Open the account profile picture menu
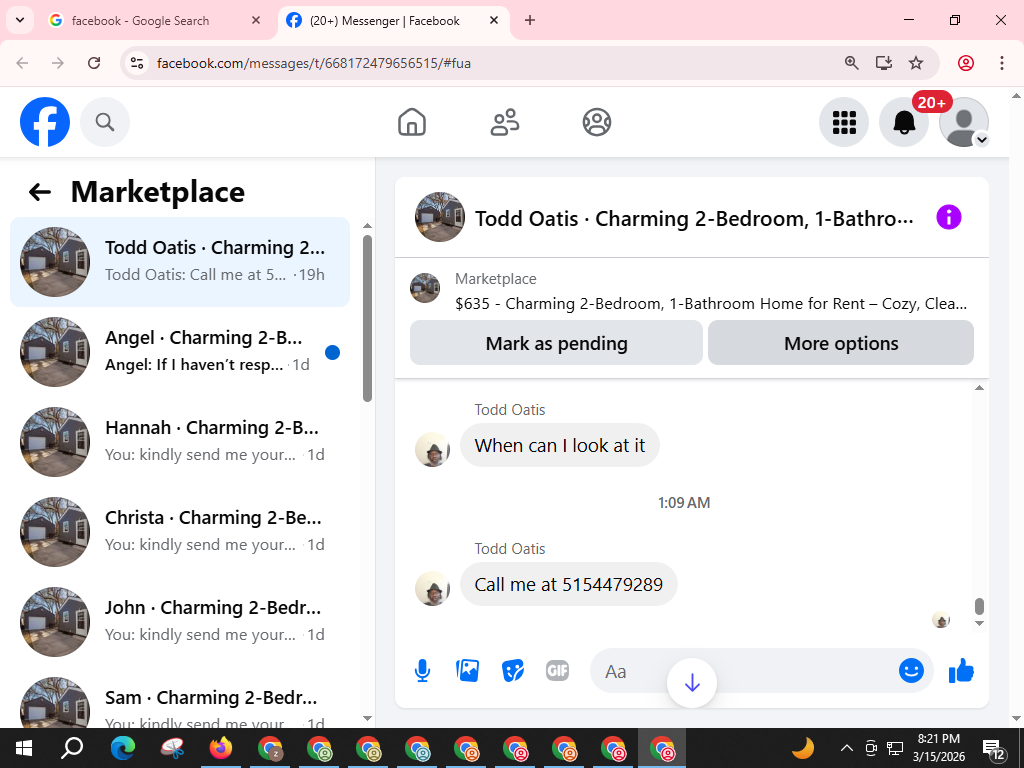The height and width of the screenshot is (768, 1024). click(964, 122)
